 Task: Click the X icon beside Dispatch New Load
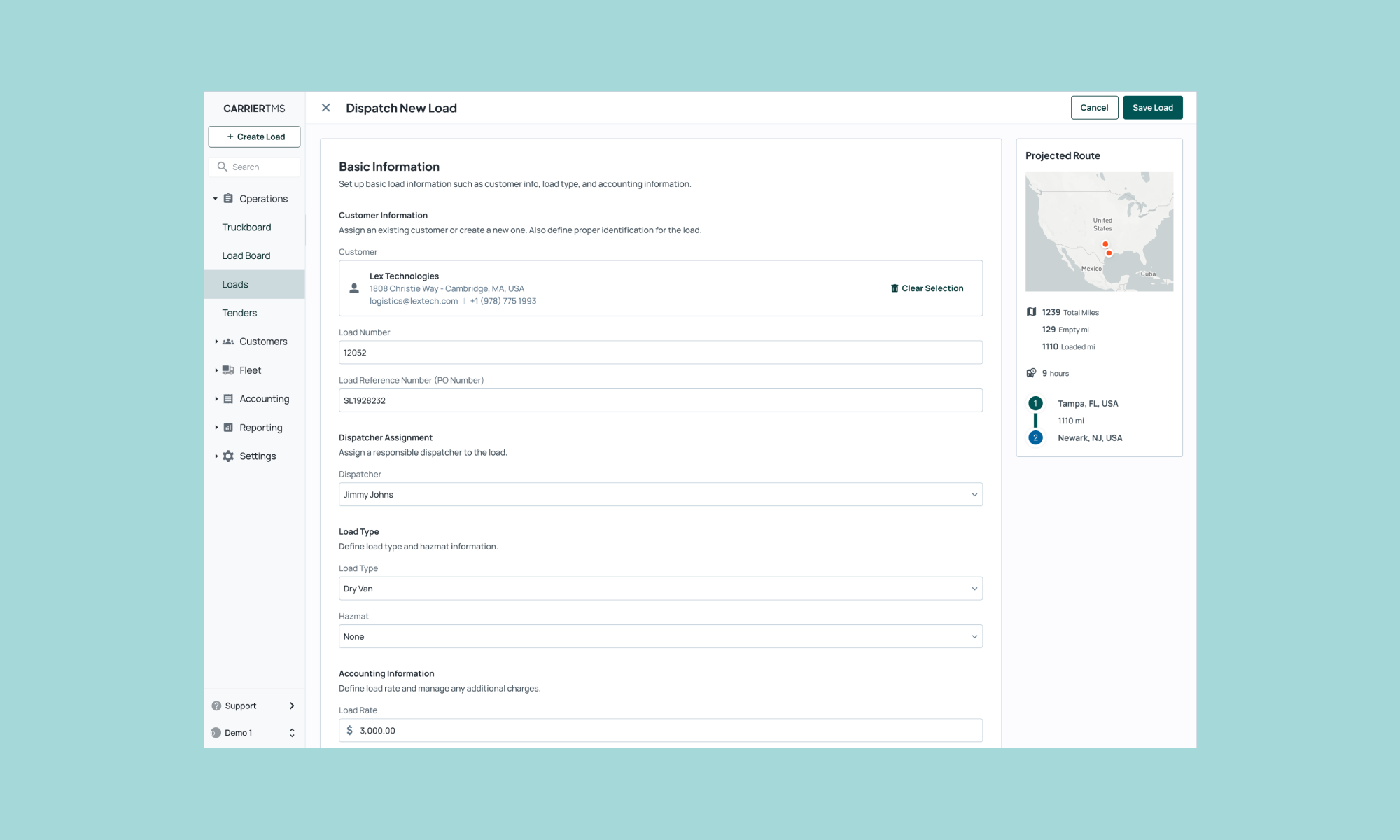coord(325,108)
